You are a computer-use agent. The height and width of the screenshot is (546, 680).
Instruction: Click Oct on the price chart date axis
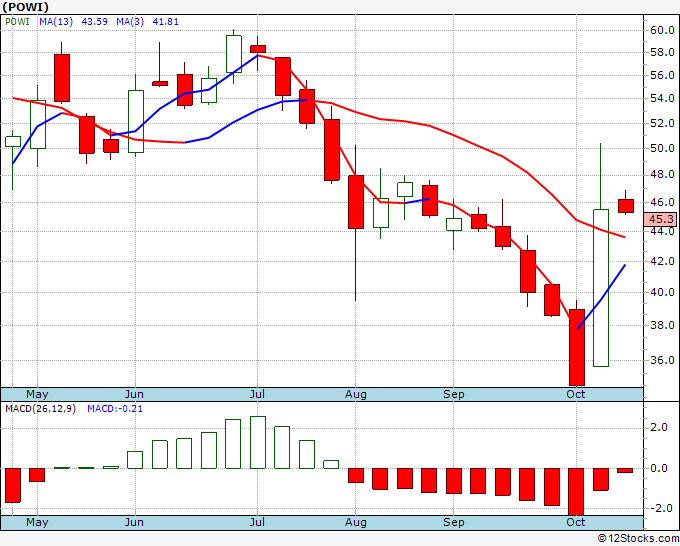click(576, 394)
